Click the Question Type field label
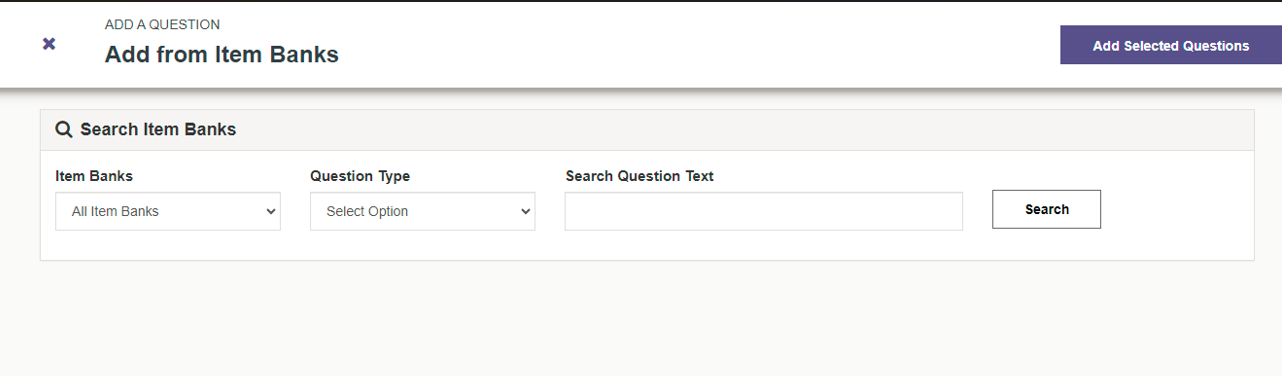This screenshot has width=1282, height=376. tap(360, 176)
